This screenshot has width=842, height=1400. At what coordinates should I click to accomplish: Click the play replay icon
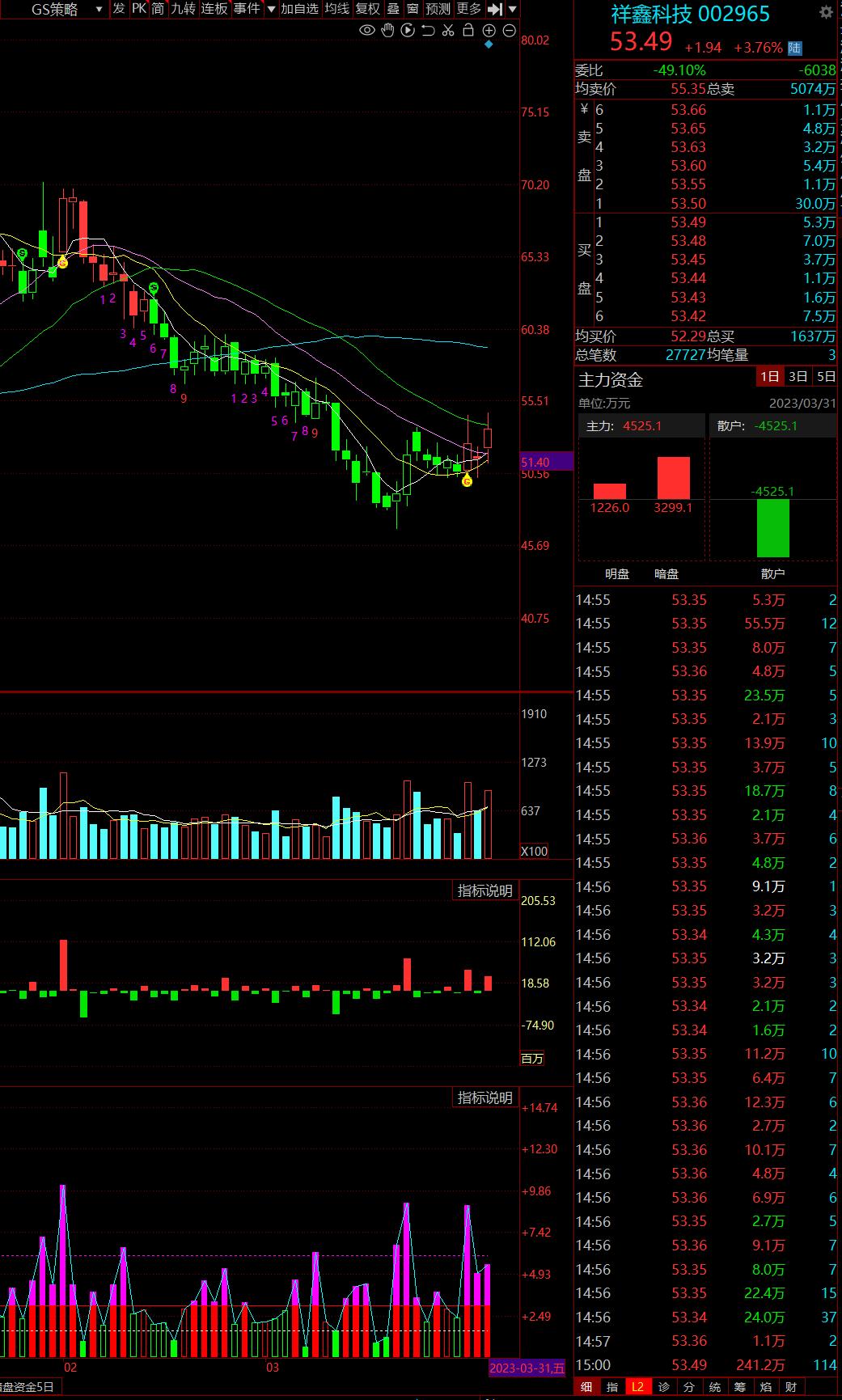tap(408, 31)
